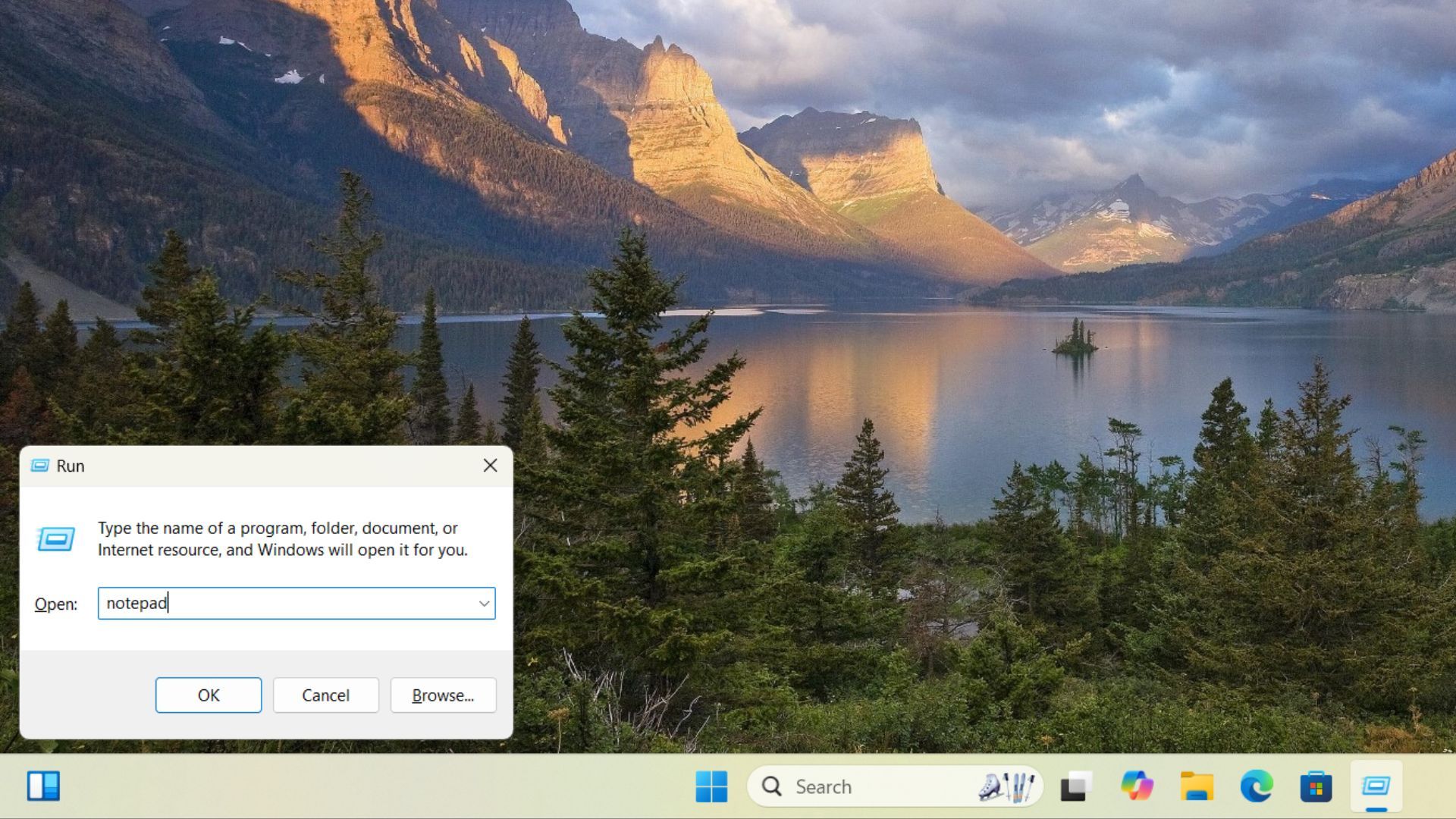Expand the Open field history dropdown

(x=485, y=604)
